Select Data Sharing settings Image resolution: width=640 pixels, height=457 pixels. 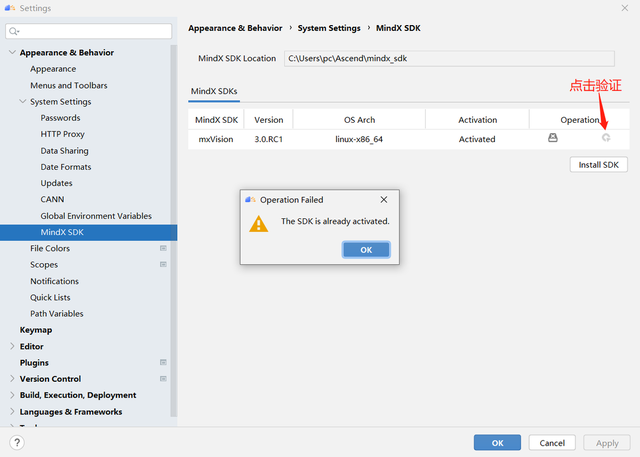(64, 151)
